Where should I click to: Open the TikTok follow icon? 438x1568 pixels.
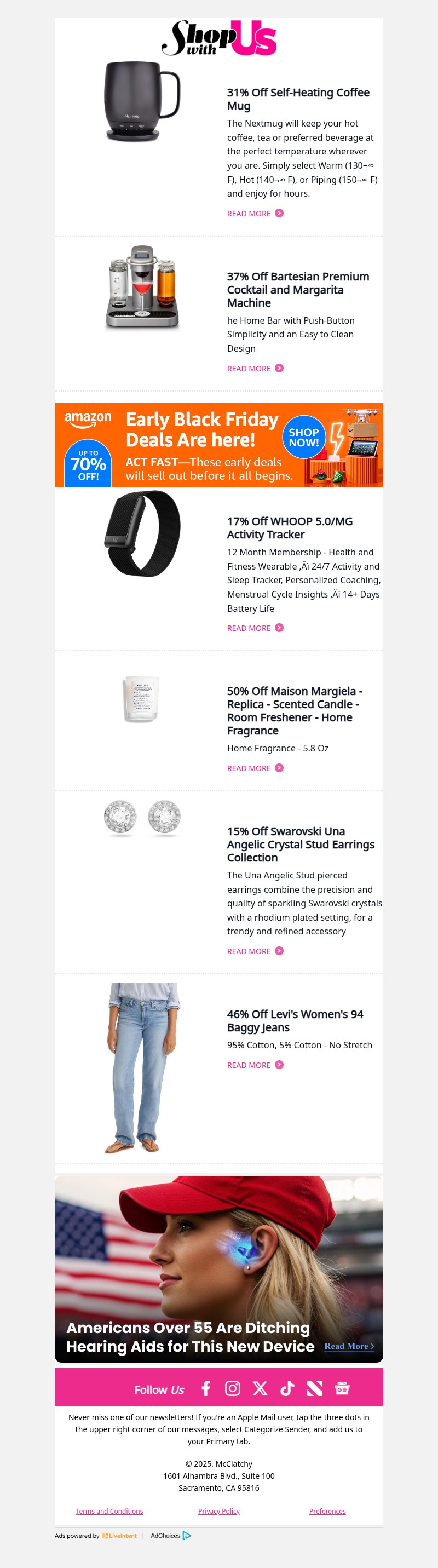(287, 1389)
